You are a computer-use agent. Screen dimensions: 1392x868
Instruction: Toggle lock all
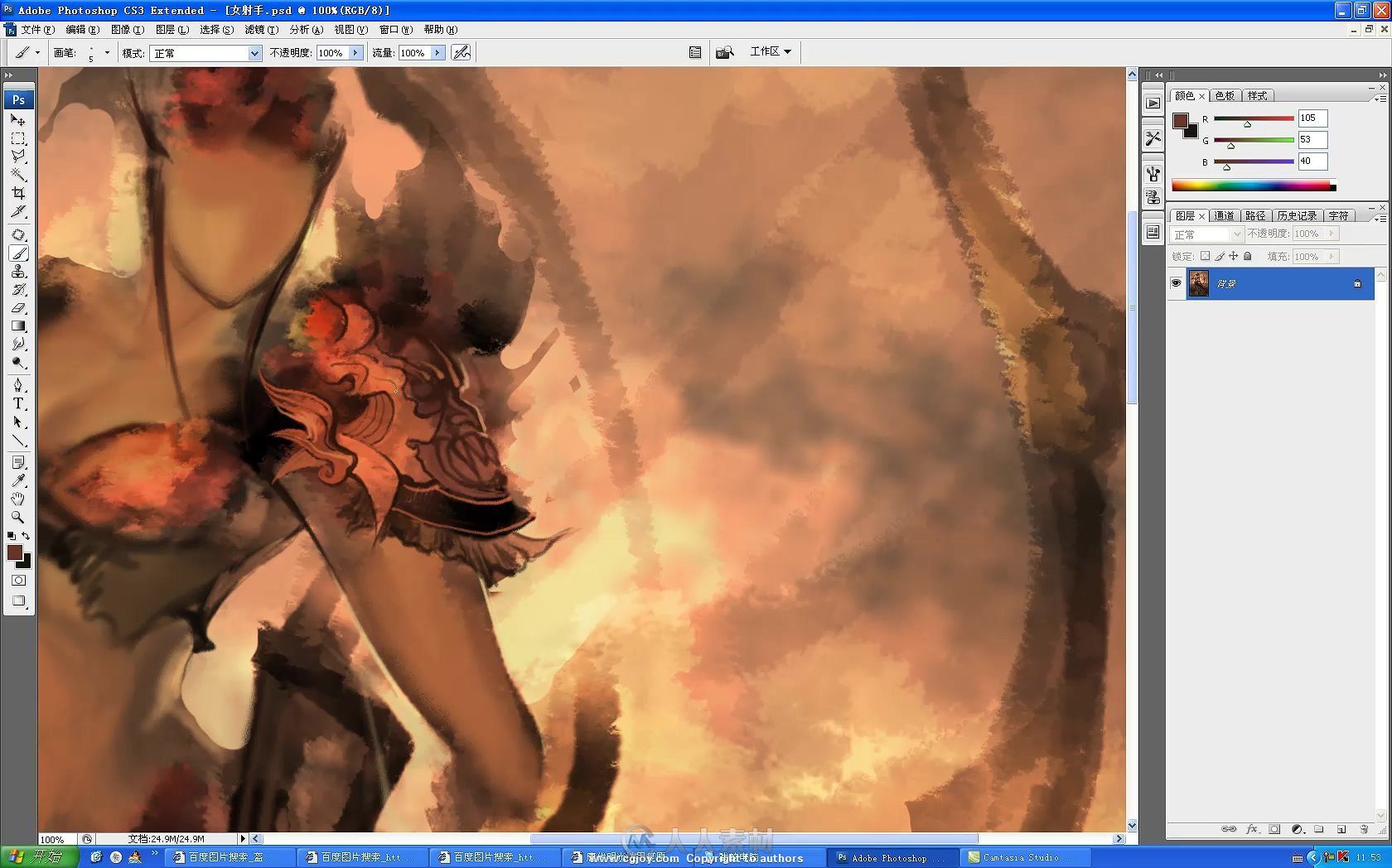click(1248, 256)
